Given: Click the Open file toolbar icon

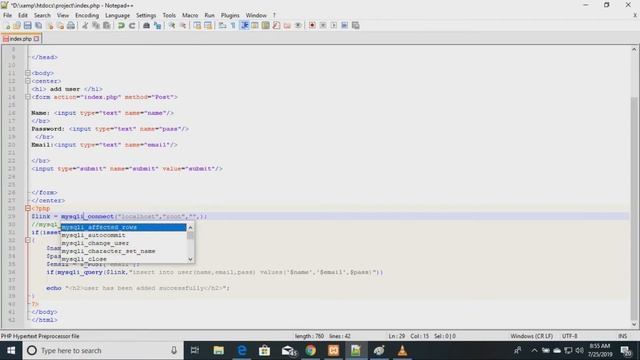Looking at the screenshot, I should coord(17,26).
